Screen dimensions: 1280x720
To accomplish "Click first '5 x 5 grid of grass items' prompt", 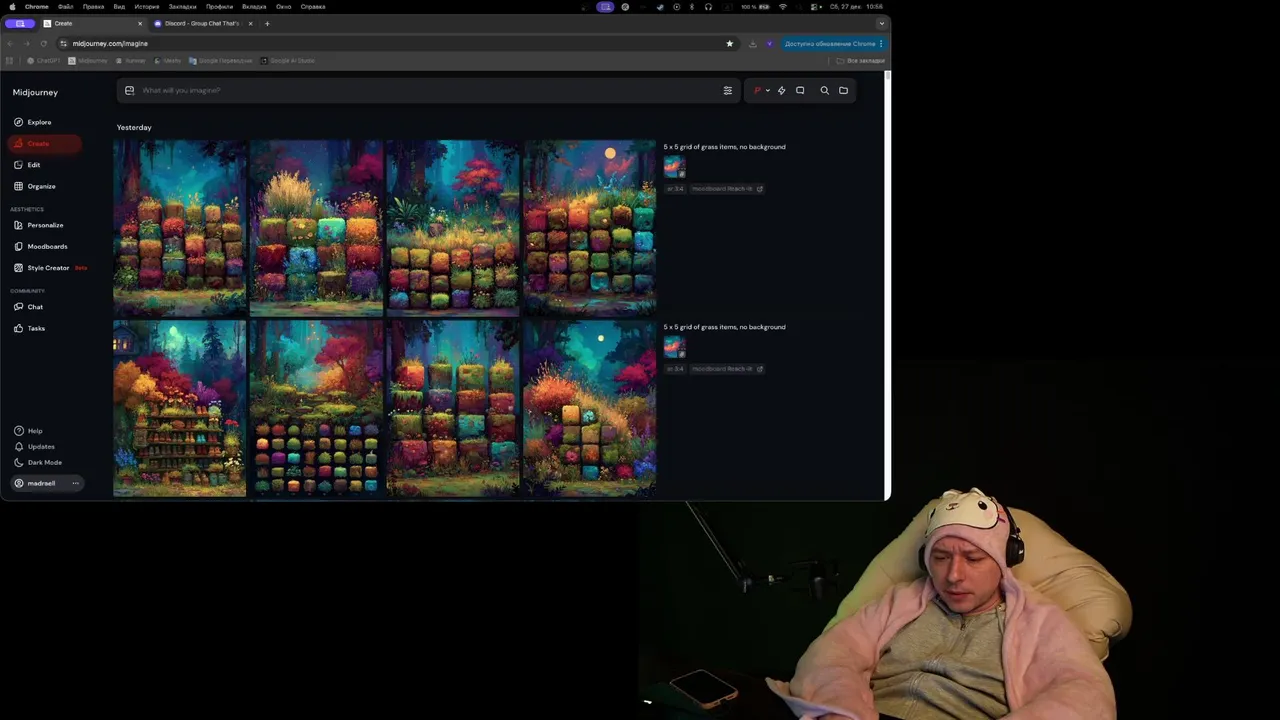I will (724, 147).
